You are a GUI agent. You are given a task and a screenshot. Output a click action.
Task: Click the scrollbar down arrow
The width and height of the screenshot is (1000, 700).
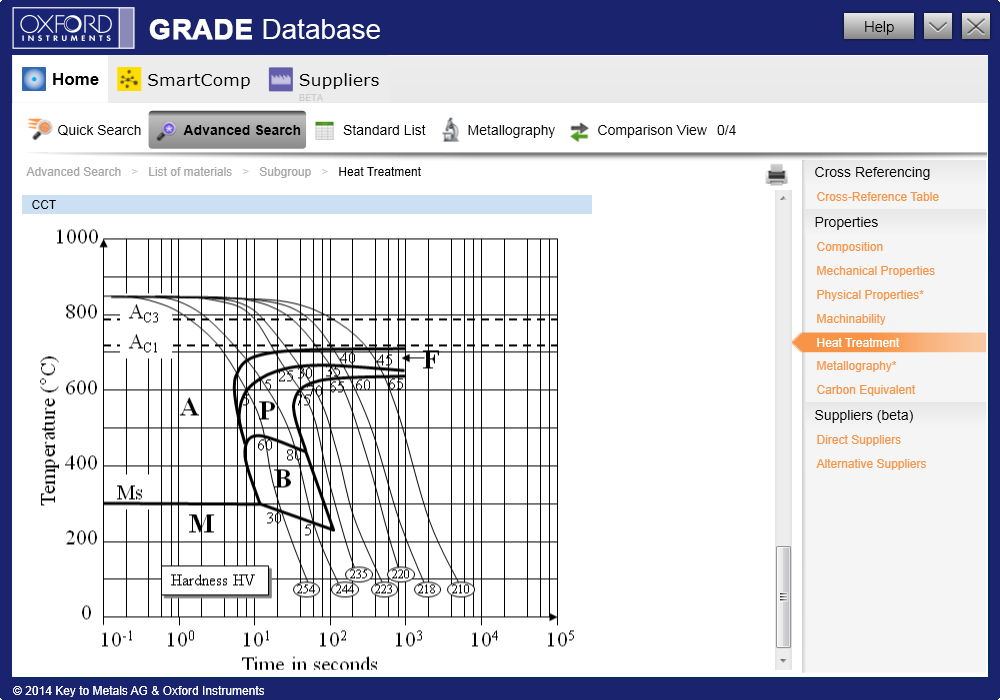[x=783, y=660]
